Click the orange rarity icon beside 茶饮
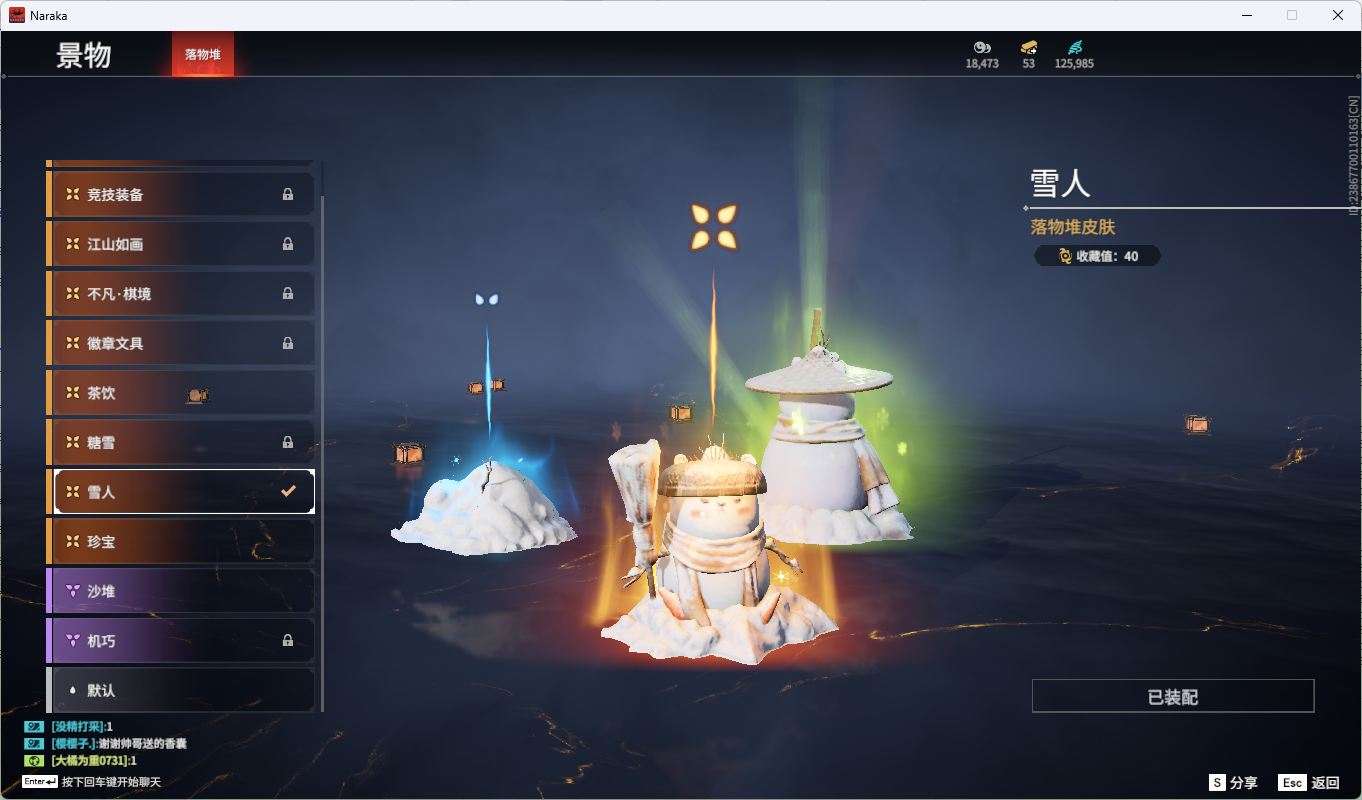Viewport: 1362px width, 800px height. click(x=72, y=393)
